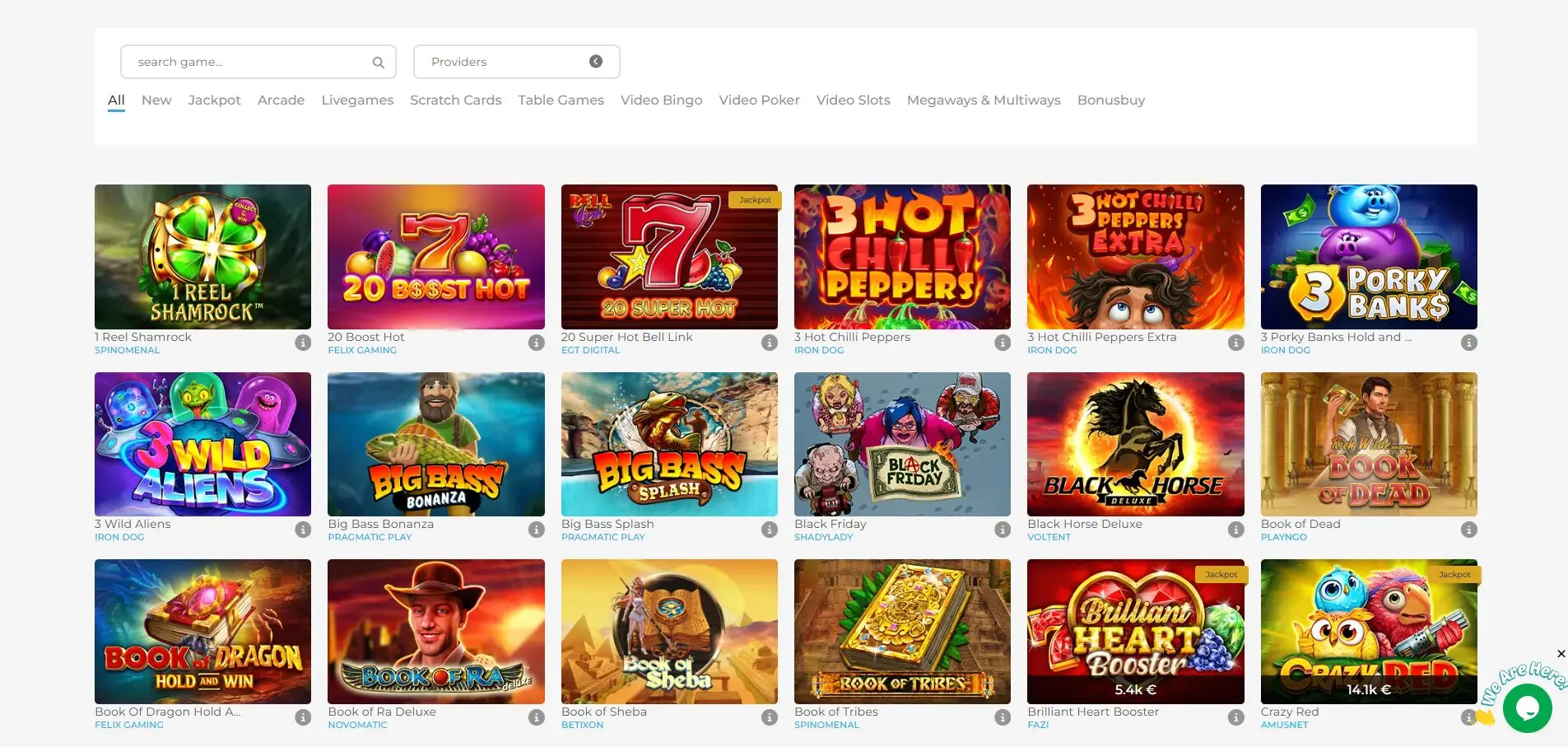Open info for 1 Reel Shamrock
Viewport: 1568px width, 747px height.
point(303,343)
